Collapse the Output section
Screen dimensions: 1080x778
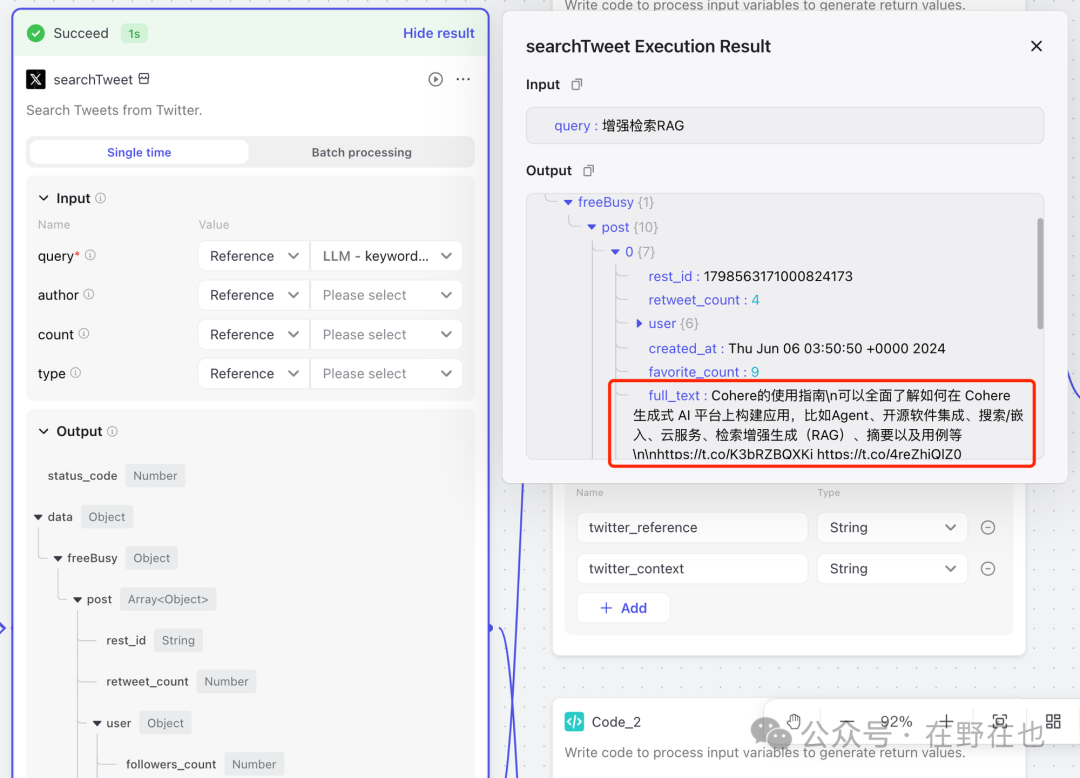[x=43, y=432]
